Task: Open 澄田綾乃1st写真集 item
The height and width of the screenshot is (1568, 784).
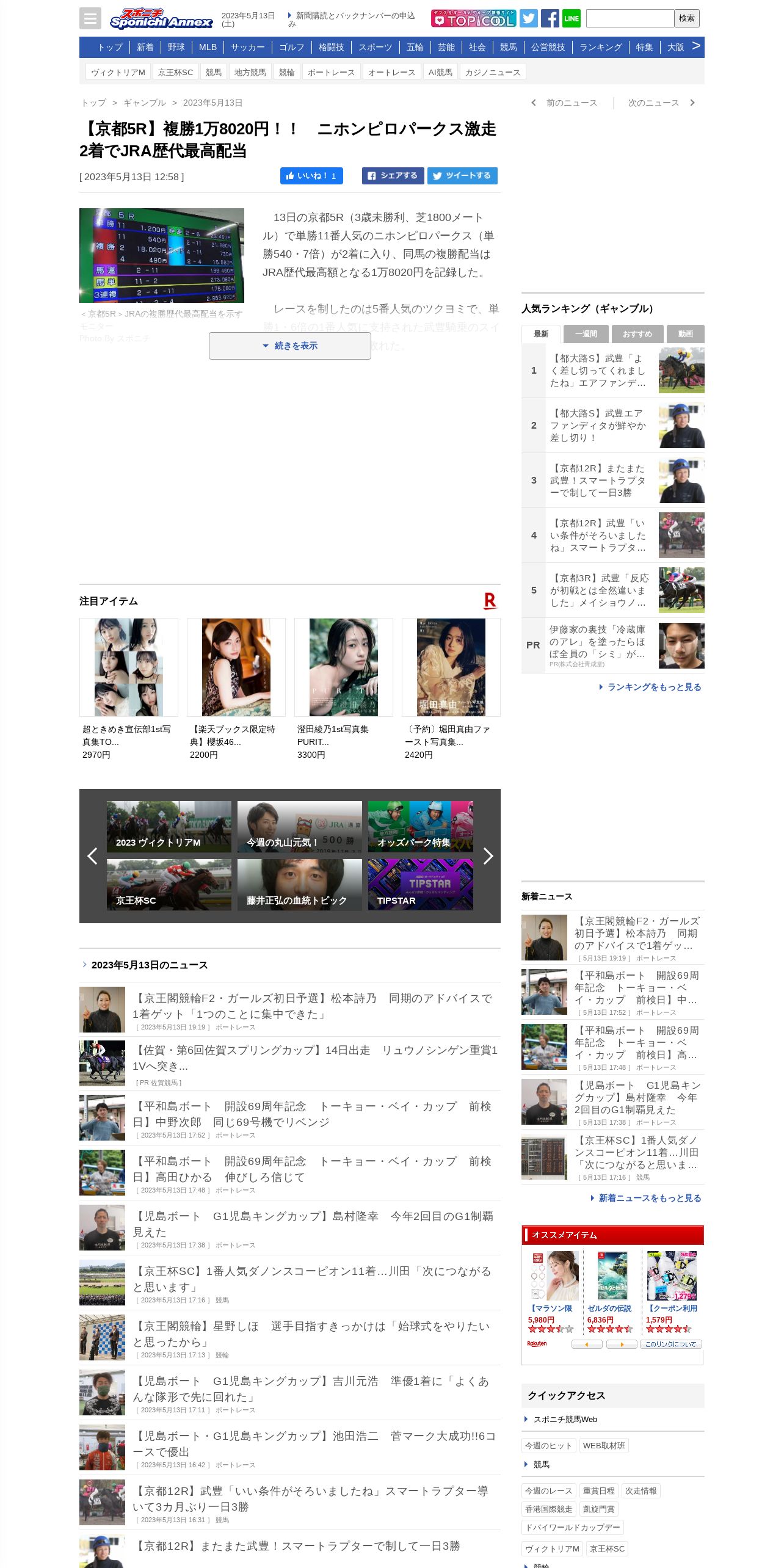Action: point(344,689)
